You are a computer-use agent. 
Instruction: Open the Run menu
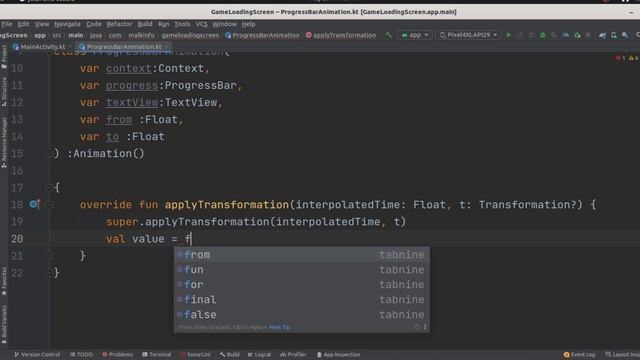(x=163, y=24)
